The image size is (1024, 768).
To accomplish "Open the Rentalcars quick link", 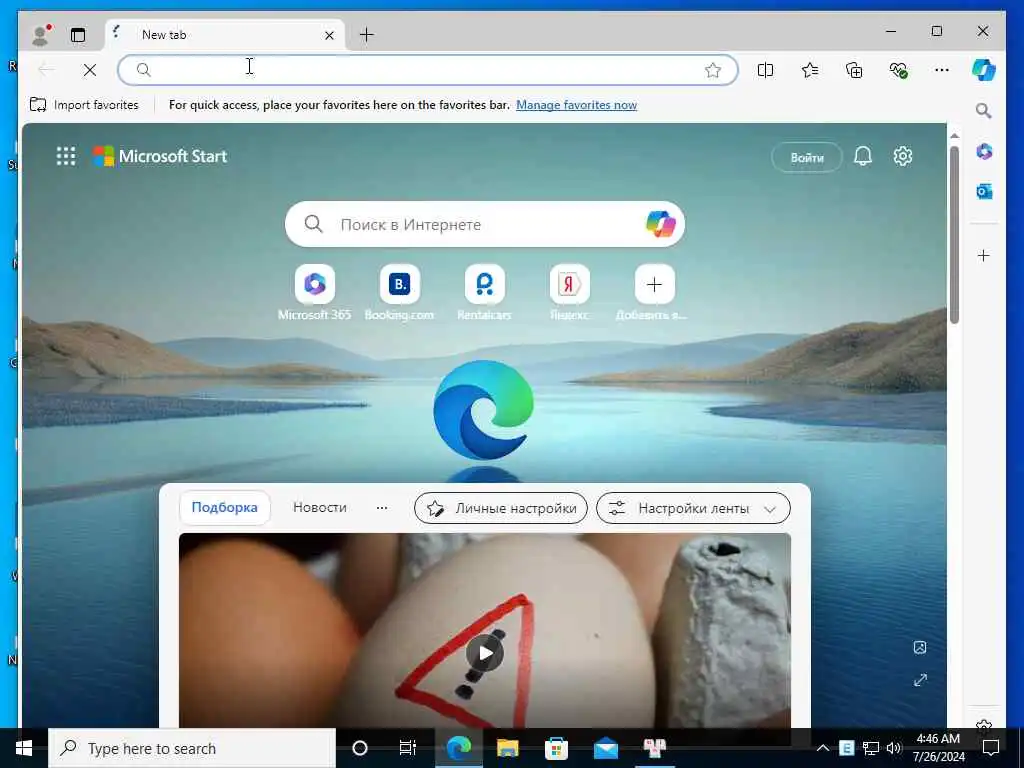I will coord(485,293).
